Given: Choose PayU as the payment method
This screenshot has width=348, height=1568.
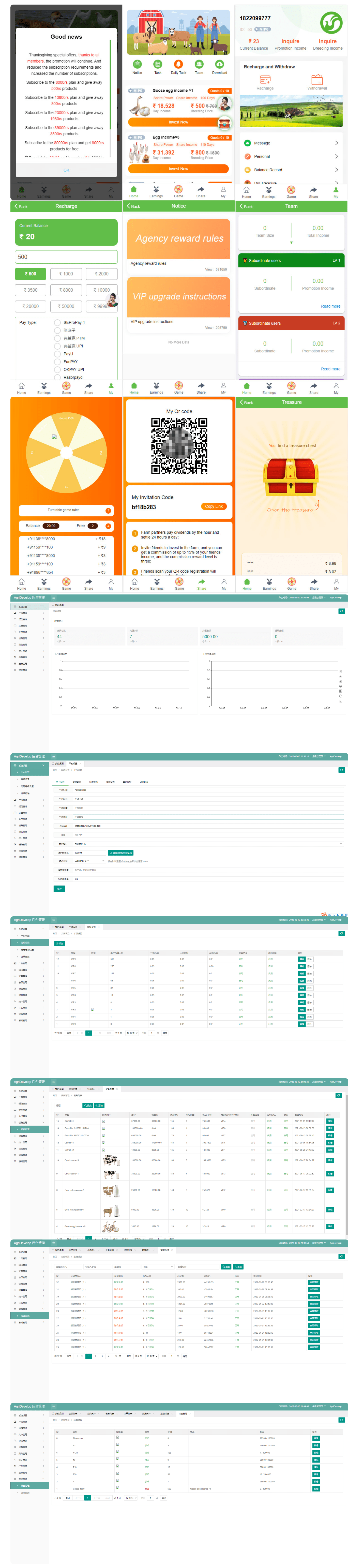Looking at the screenshot, I should pyautogui.click(x=58, y=354).
